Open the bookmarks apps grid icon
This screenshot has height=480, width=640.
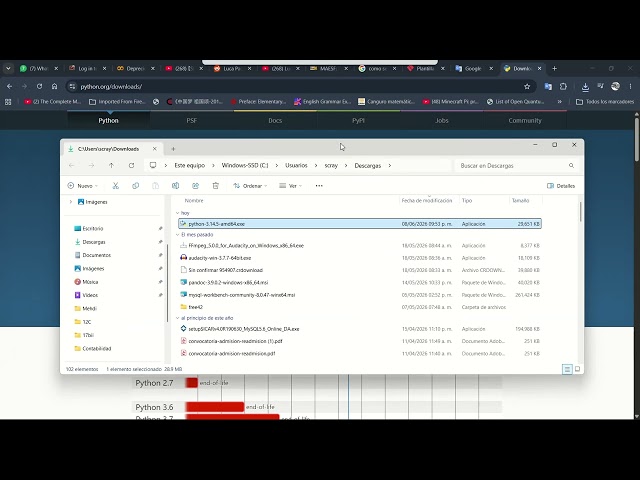(8, 102)
